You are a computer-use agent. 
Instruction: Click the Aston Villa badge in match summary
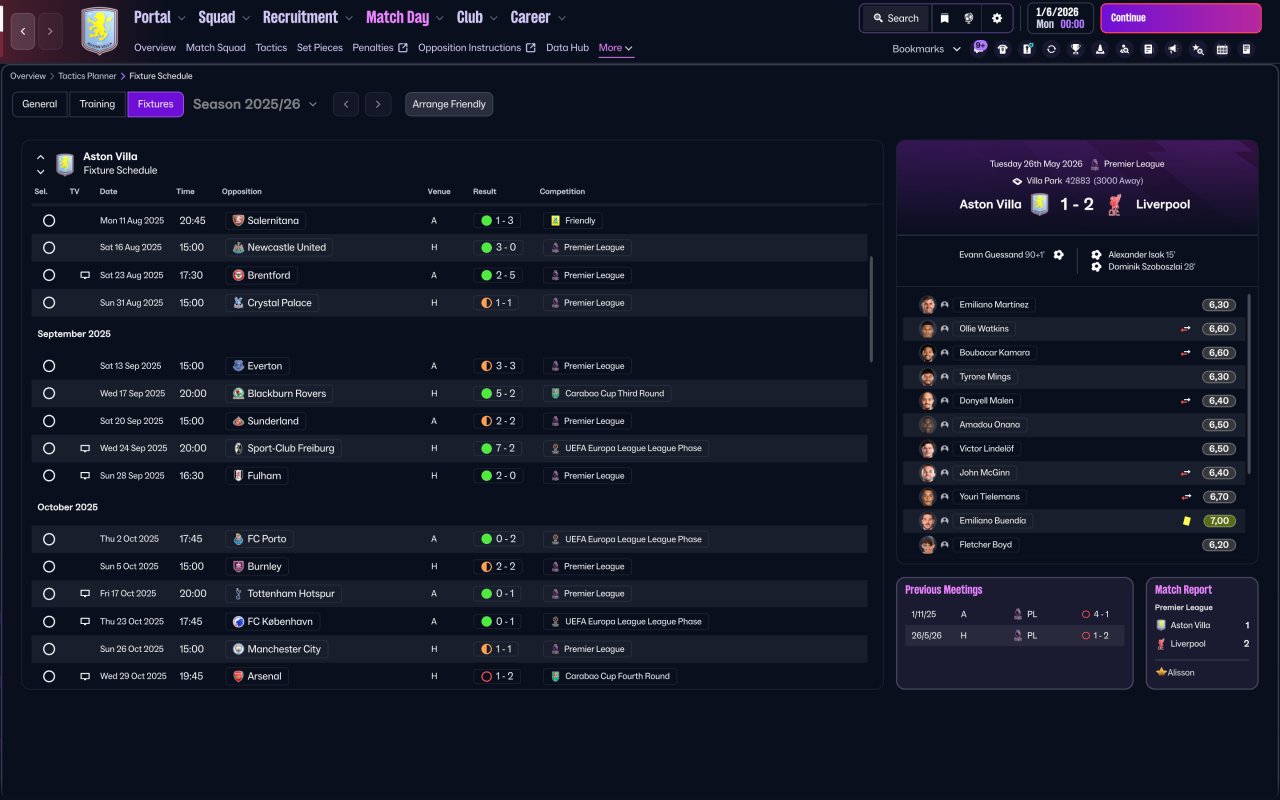1040,204
